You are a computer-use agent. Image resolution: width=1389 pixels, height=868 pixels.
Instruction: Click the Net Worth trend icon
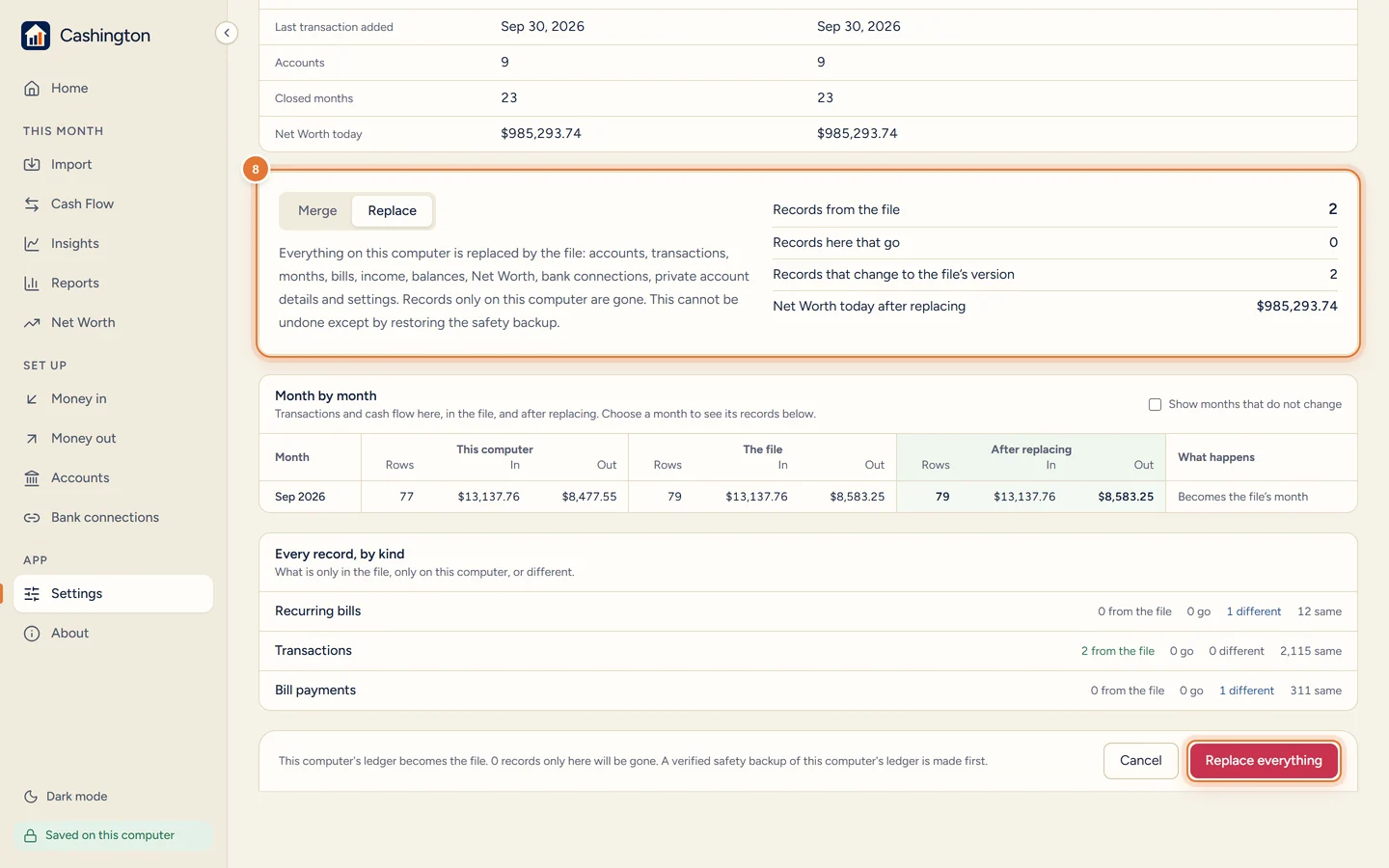(32, 323)
